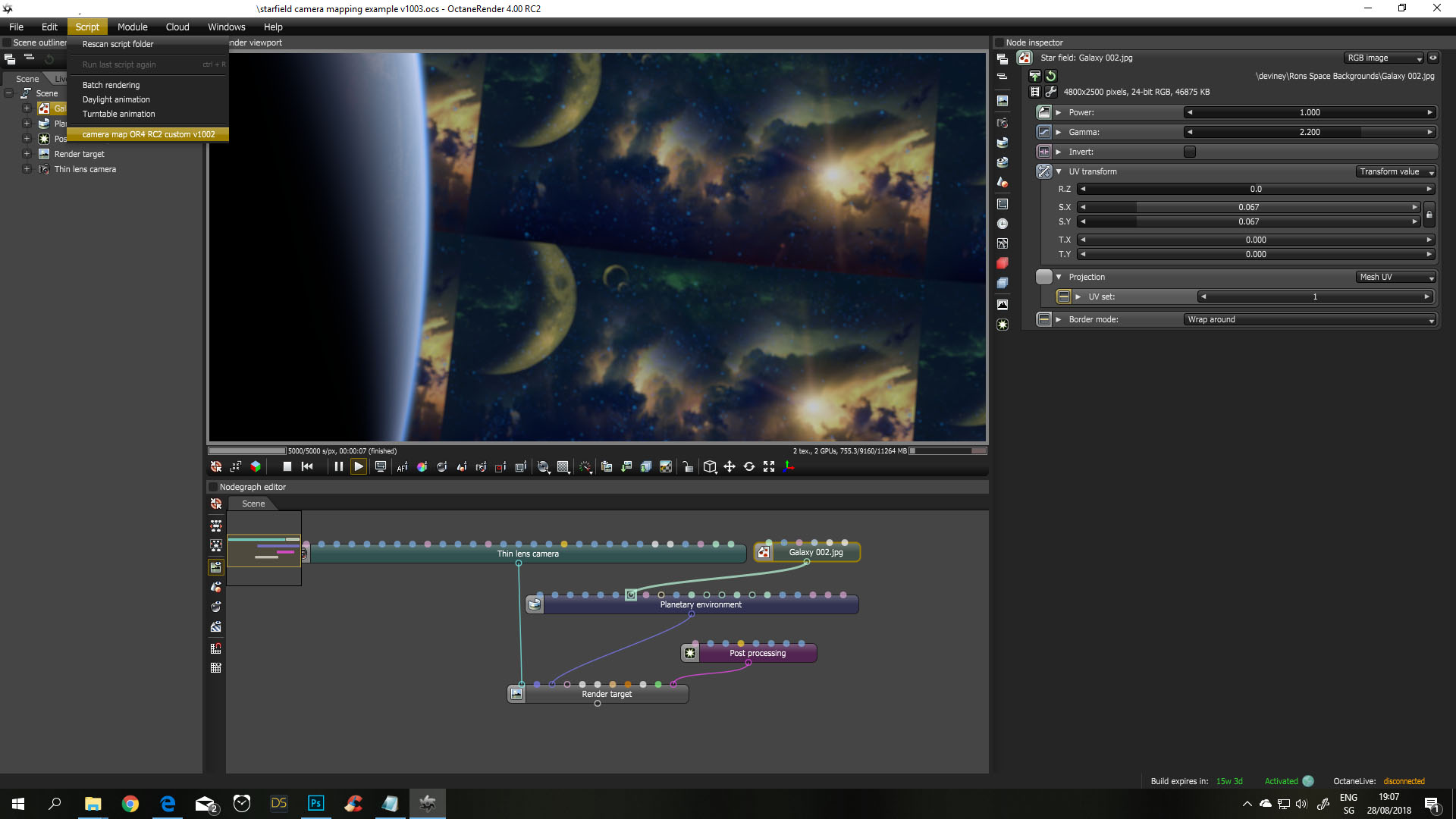Stop the render in the viewport toolbar
Image resolution: width=1456 pixels, height=819 pixels.
[287, 467]
